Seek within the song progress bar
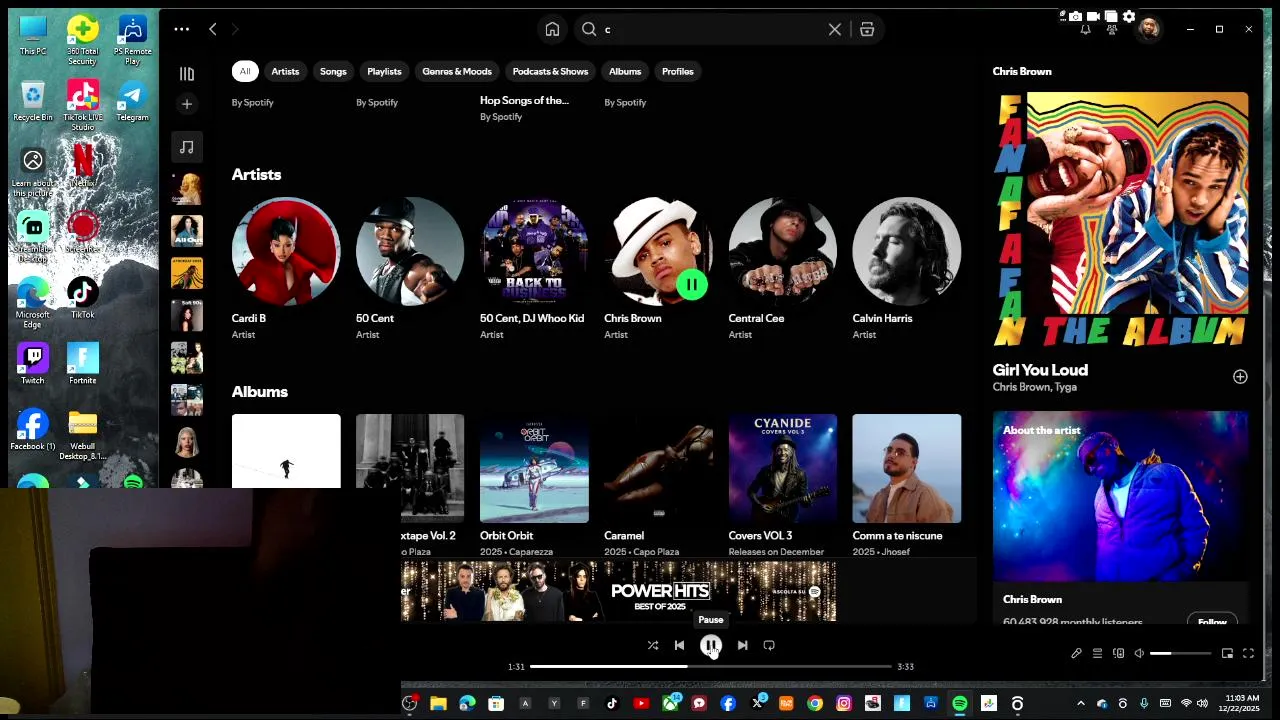1280x720 pixels. point(710,666)
